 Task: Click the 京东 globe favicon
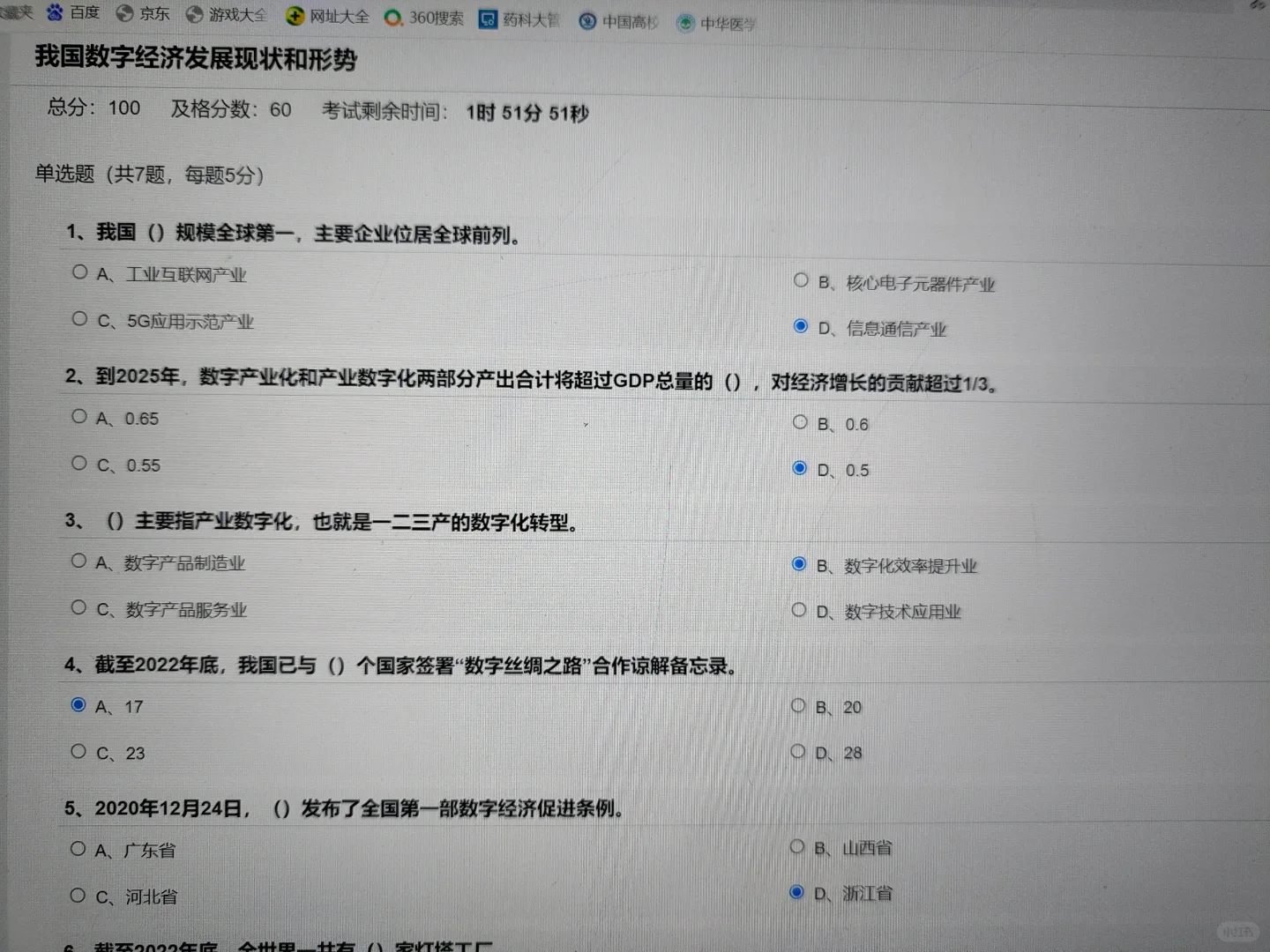[x=125, y=13]
